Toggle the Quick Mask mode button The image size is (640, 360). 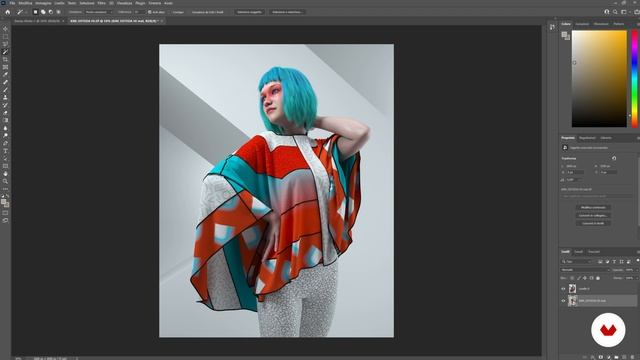[x=5, y=213]
